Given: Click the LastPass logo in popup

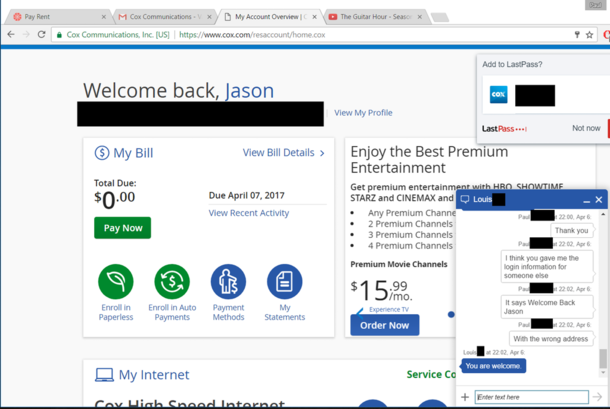Looking at the screenshot, I should pyautogui.click(x=505, y=128).
